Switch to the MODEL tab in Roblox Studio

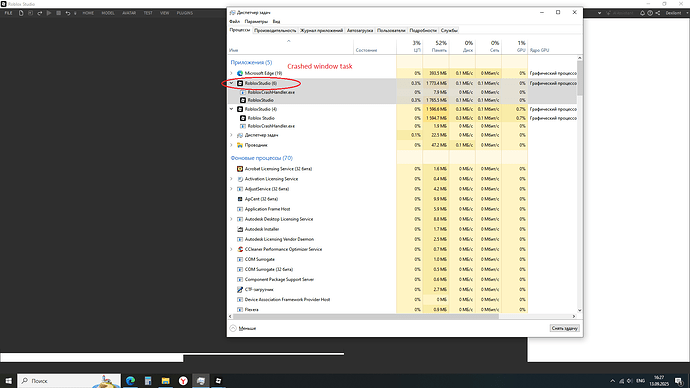pyautogui.click(x=108, y=13)
